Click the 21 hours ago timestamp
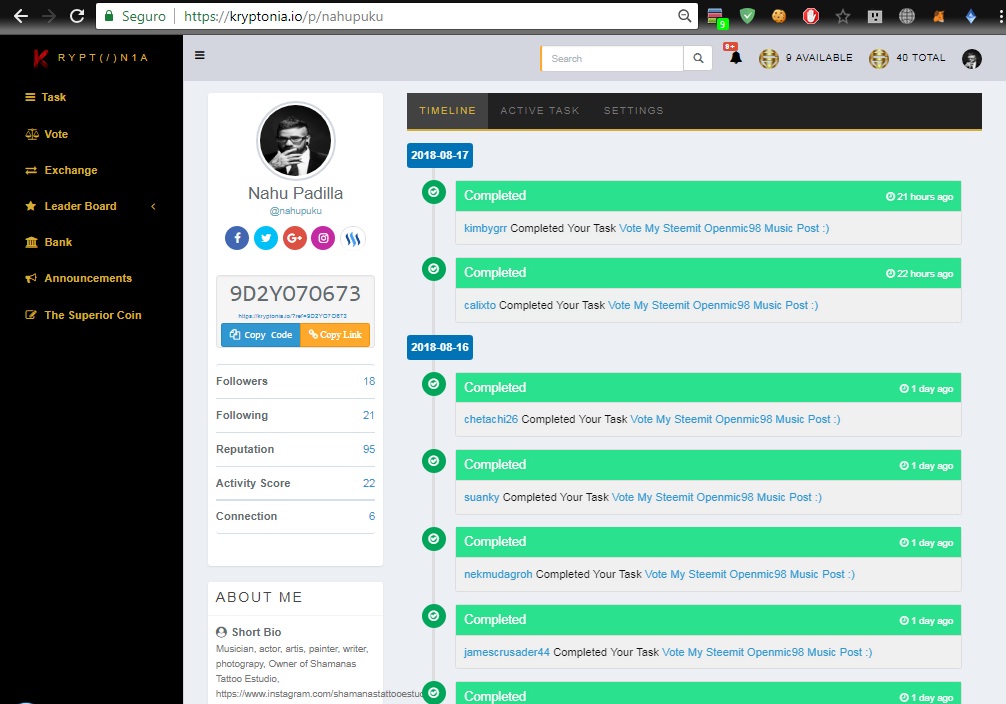Image resolution: width=1006 pixels, height=704 pixels. (x=919, y=196)
